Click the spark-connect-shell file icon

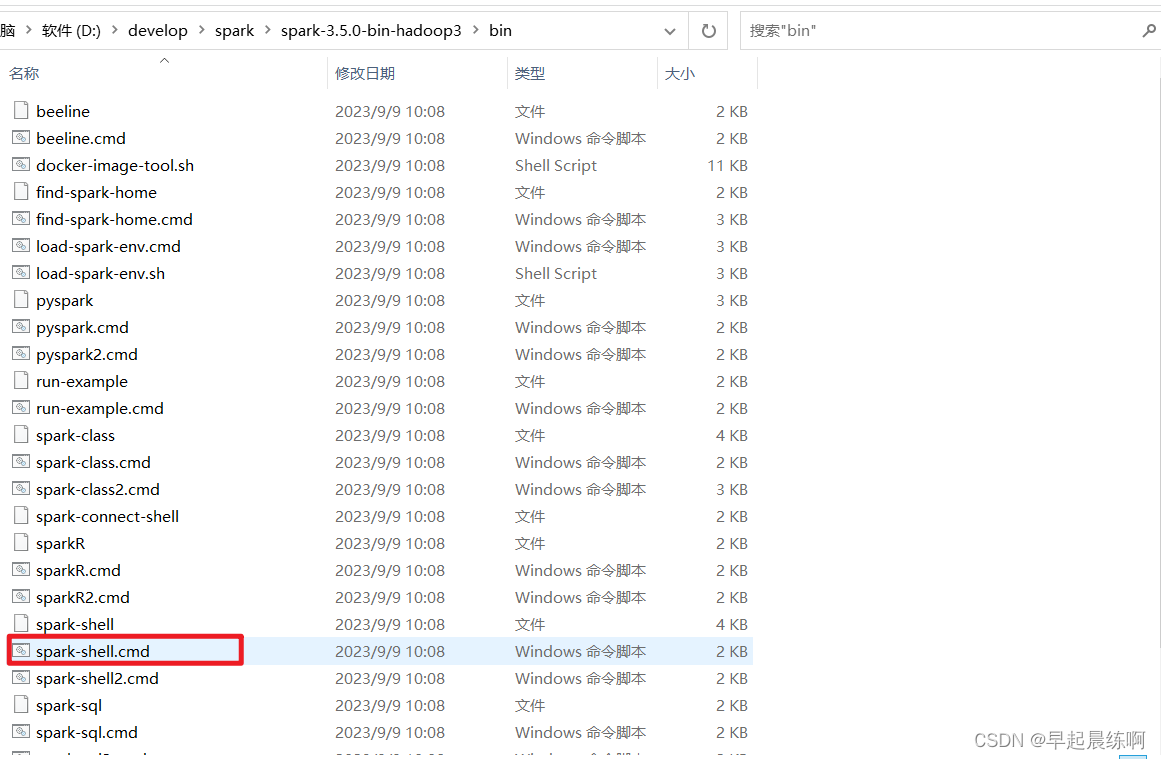point(21,516)
